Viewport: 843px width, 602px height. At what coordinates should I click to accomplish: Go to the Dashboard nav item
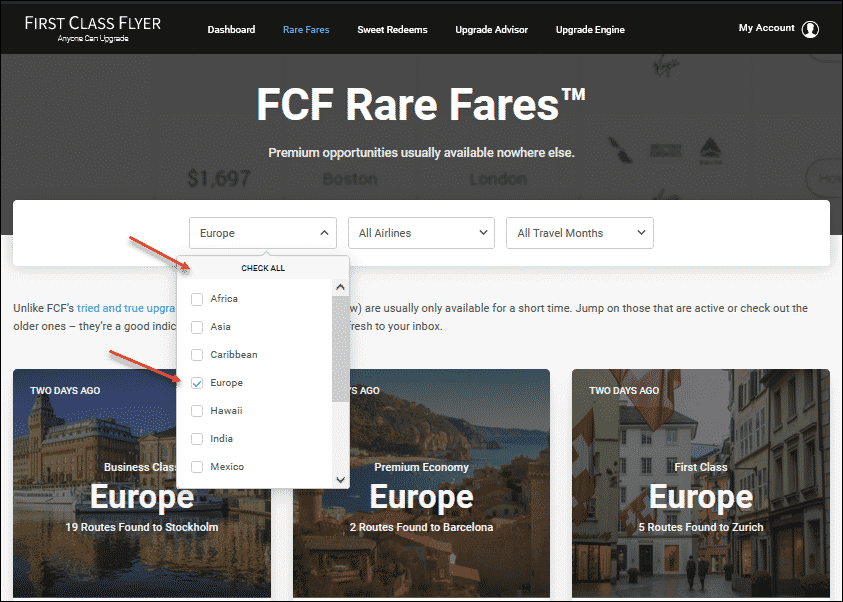coord(231,30)
